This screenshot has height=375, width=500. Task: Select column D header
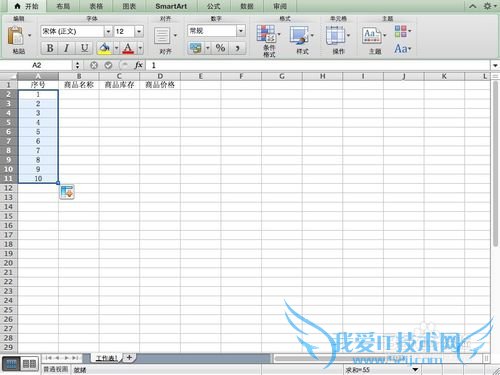tap(160, 76)
